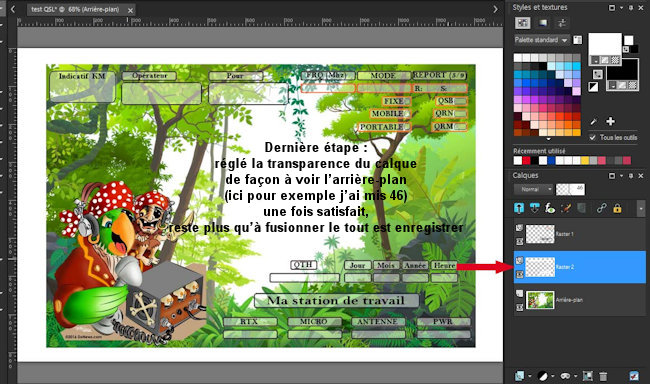Viewport: 650px width, 384px height.
Task: Click the small white foreground color box
Action: point(628,40)
